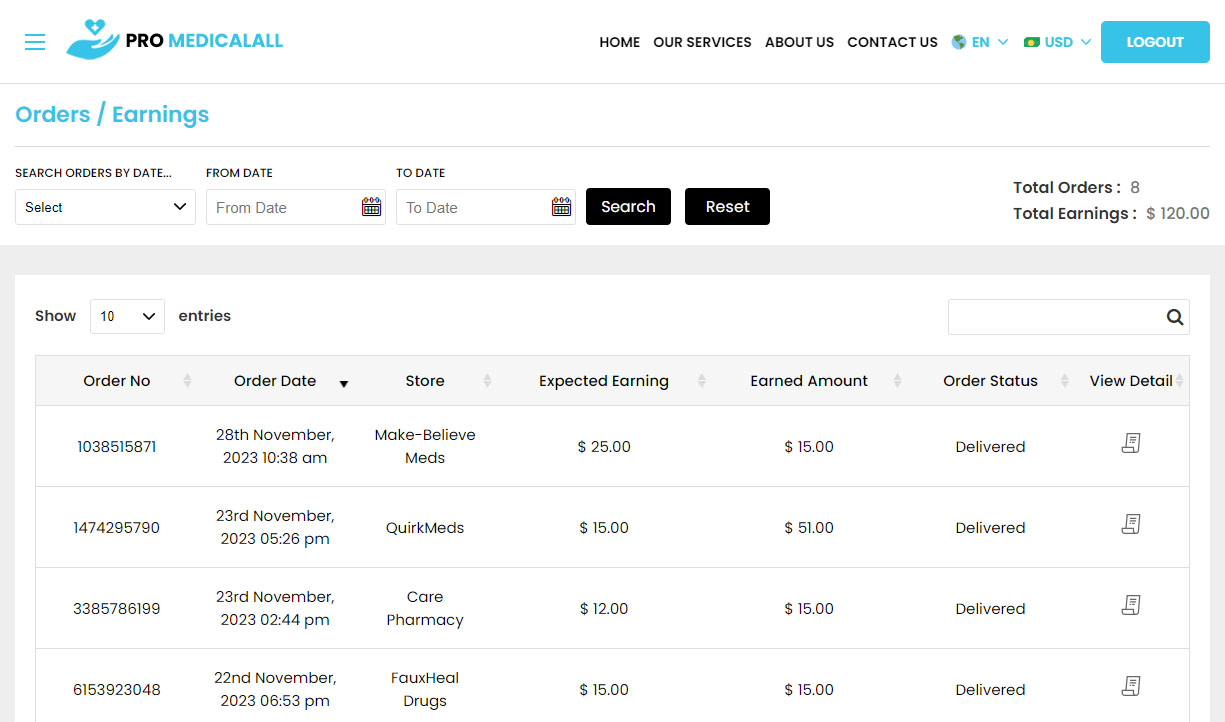Click the 22nd November 06:53 pm date

(x=275, y=690)
